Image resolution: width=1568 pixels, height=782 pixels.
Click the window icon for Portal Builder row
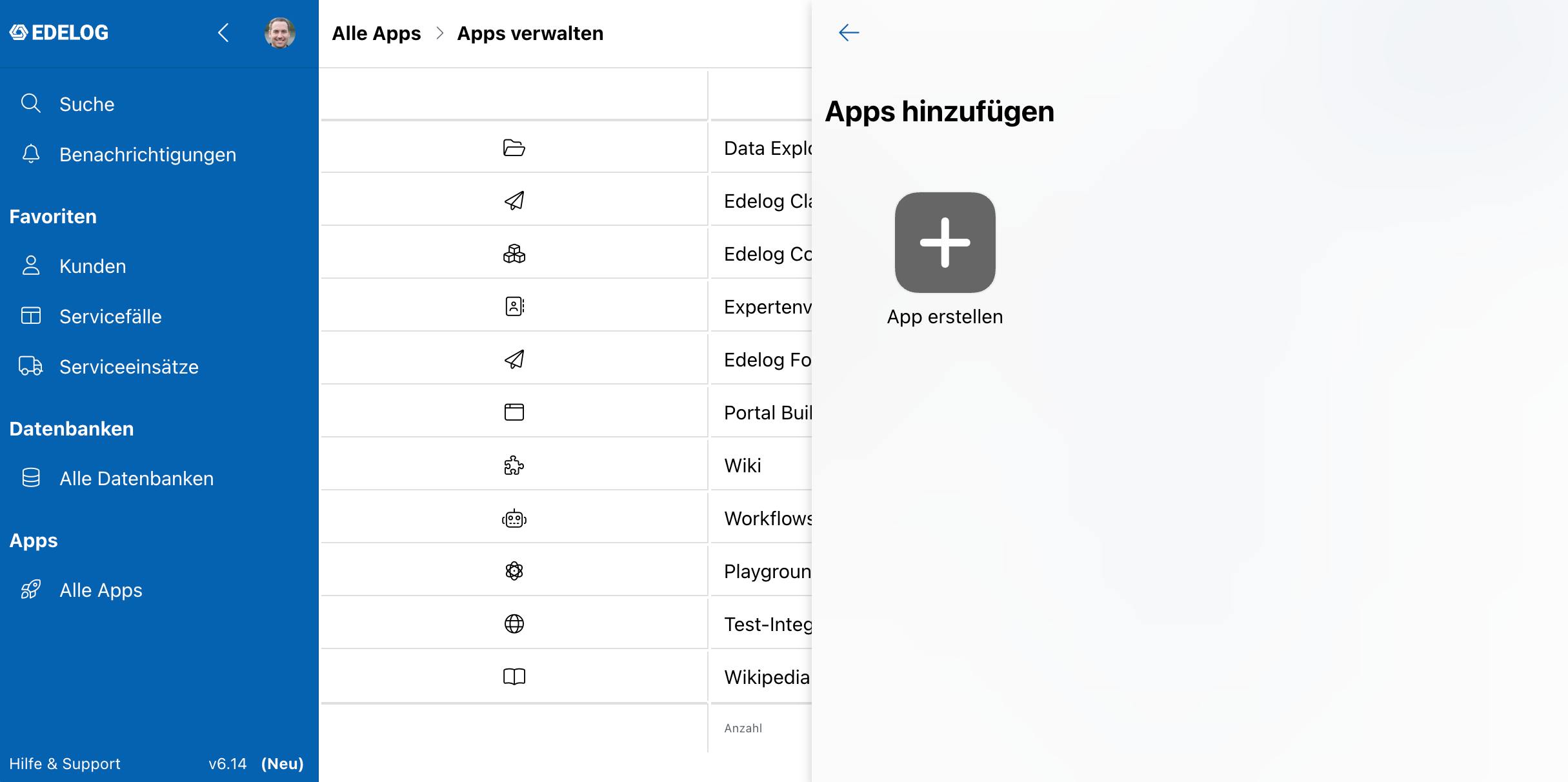coord(514,412)
